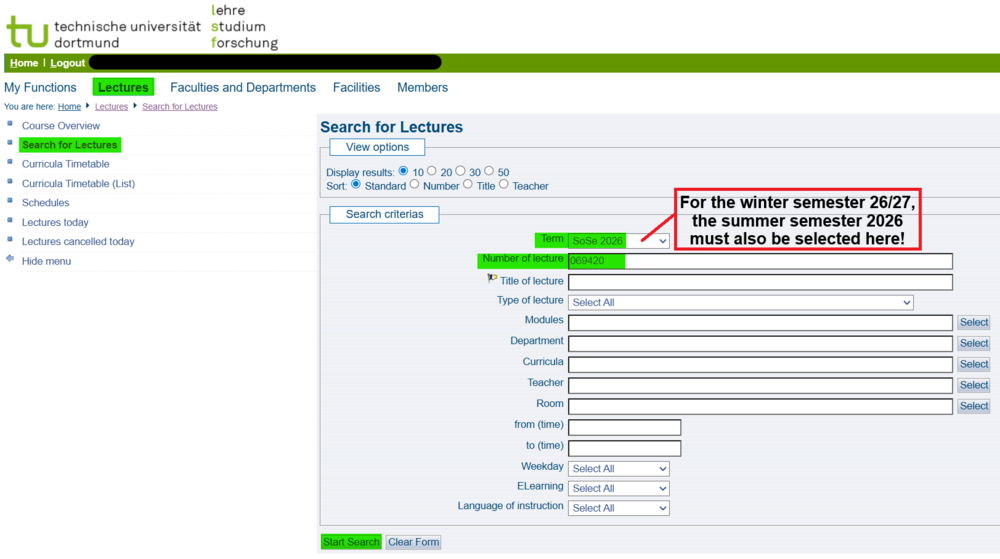Open the Weekday dropdown
This screenshot has width=1000, height=559.
[618, 468]
